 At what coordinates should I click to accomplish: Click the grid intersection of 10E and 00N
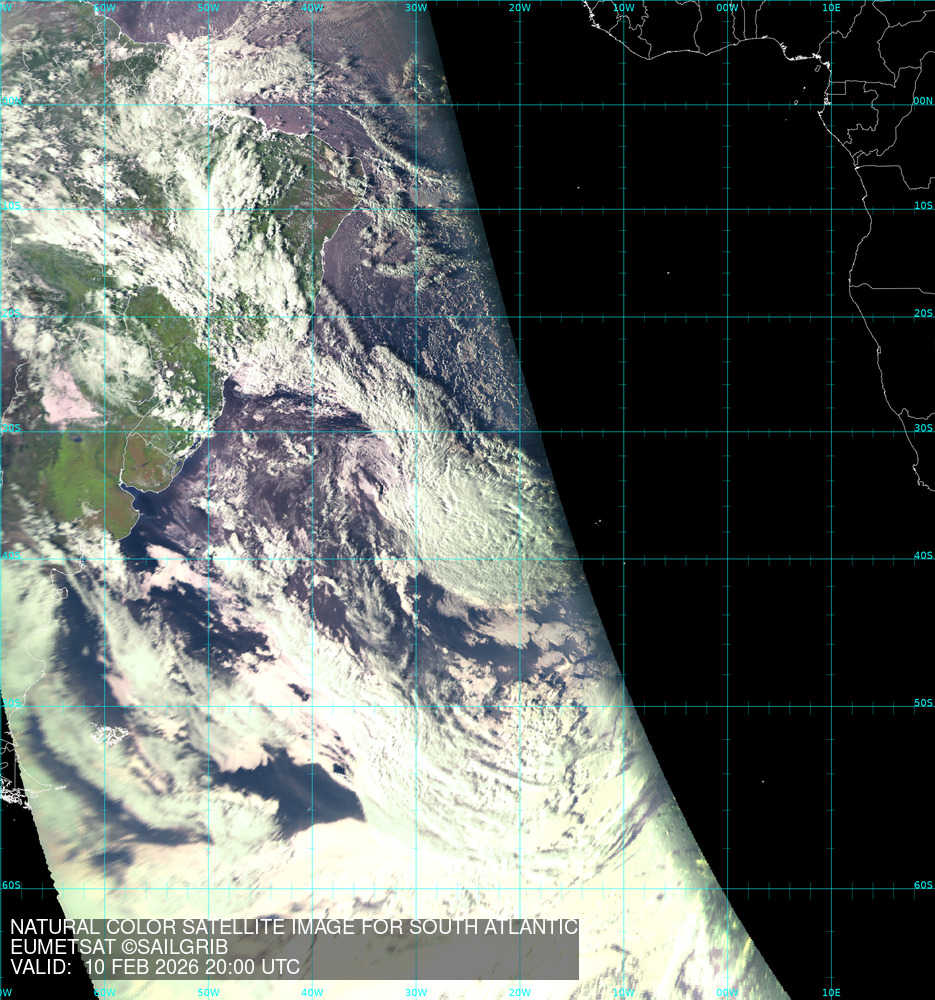coord(831,104)
